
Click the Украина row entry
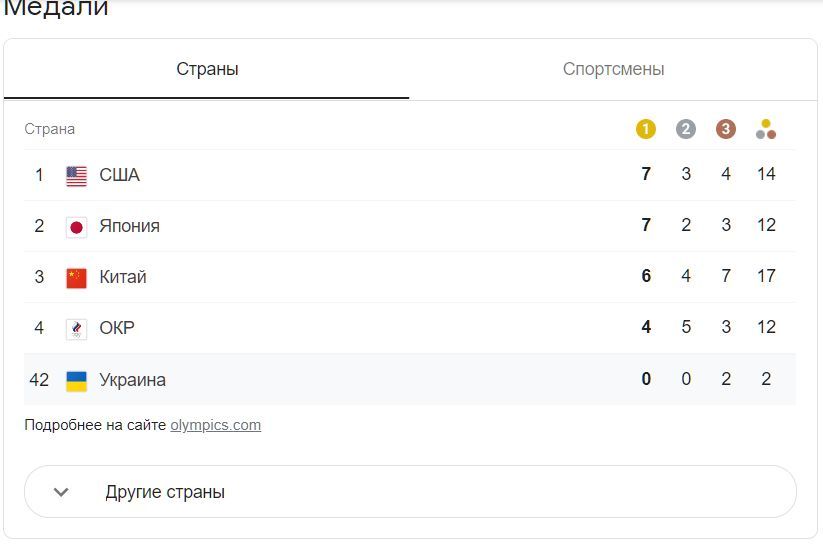133,380
